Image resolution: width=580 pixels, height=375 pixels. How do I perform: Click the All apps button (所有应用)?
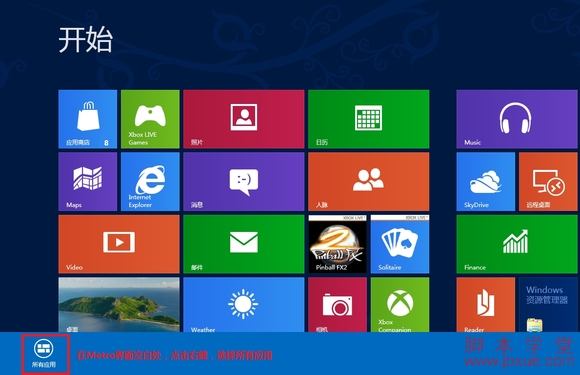point(44,354)
